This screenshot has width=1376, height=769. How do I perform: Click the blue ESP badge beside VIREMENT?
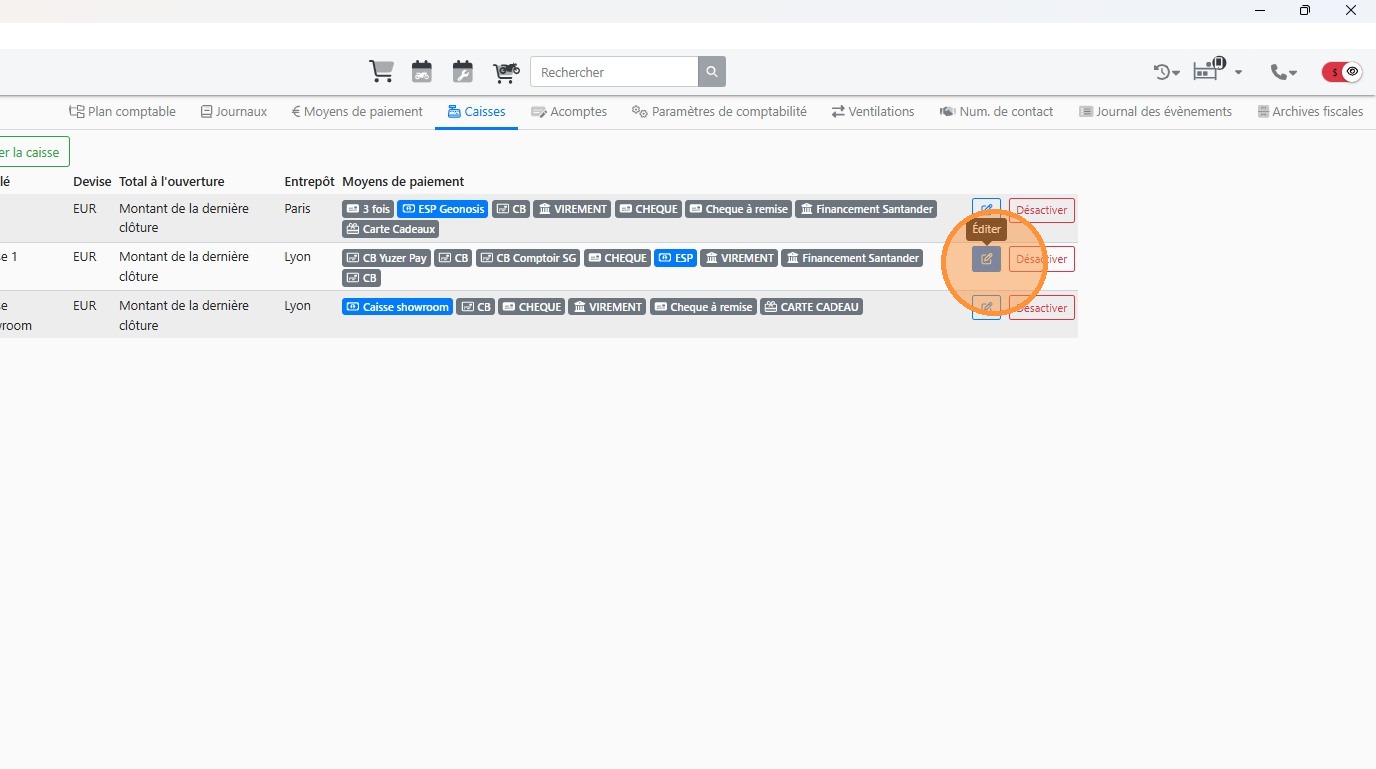click(x=676, y=258)
